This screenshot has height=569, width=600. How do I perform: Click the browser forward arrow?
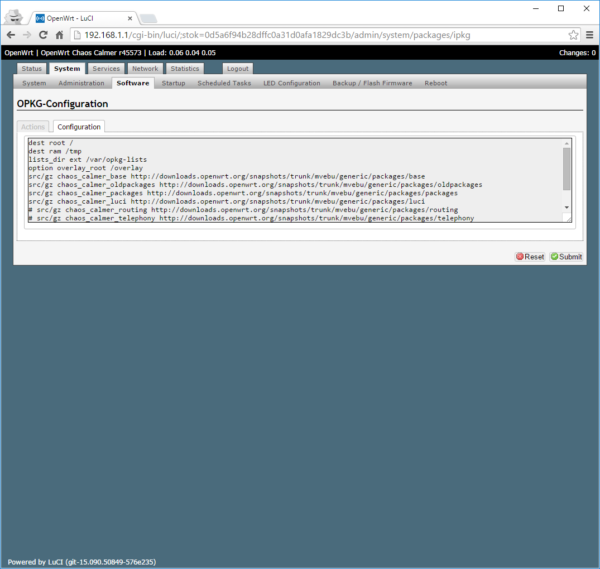pyautogui.click(x=34, y=34)
